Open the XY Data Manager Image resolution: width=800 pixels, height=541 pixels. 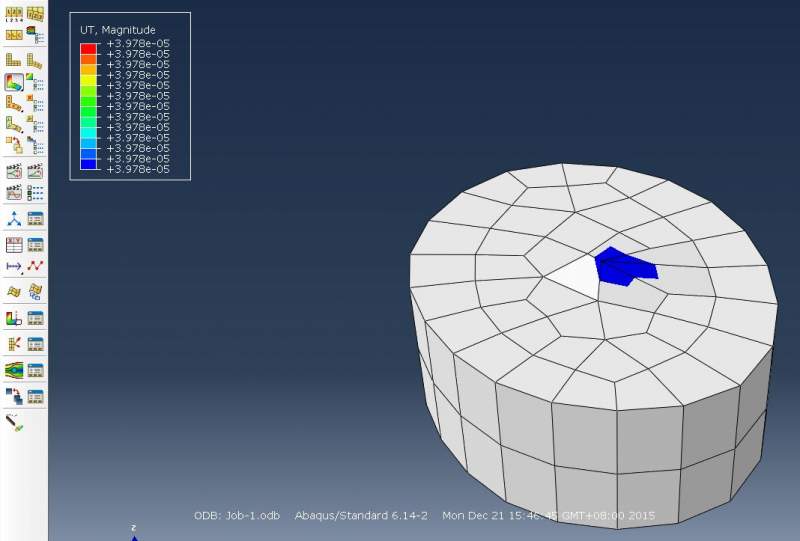click(35, 245)
